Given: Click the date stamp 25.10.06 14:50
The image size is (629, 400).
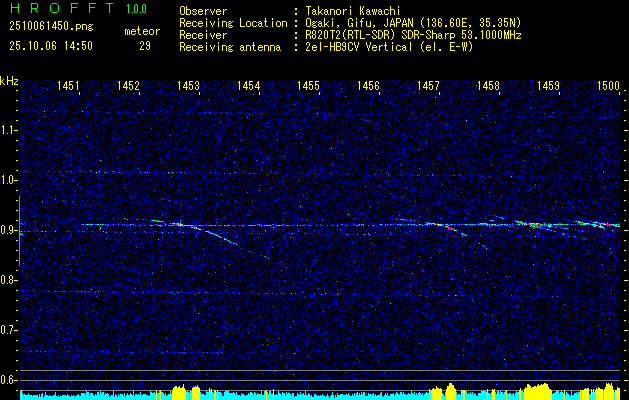Looking at the screenshot, I should [51, 46].
